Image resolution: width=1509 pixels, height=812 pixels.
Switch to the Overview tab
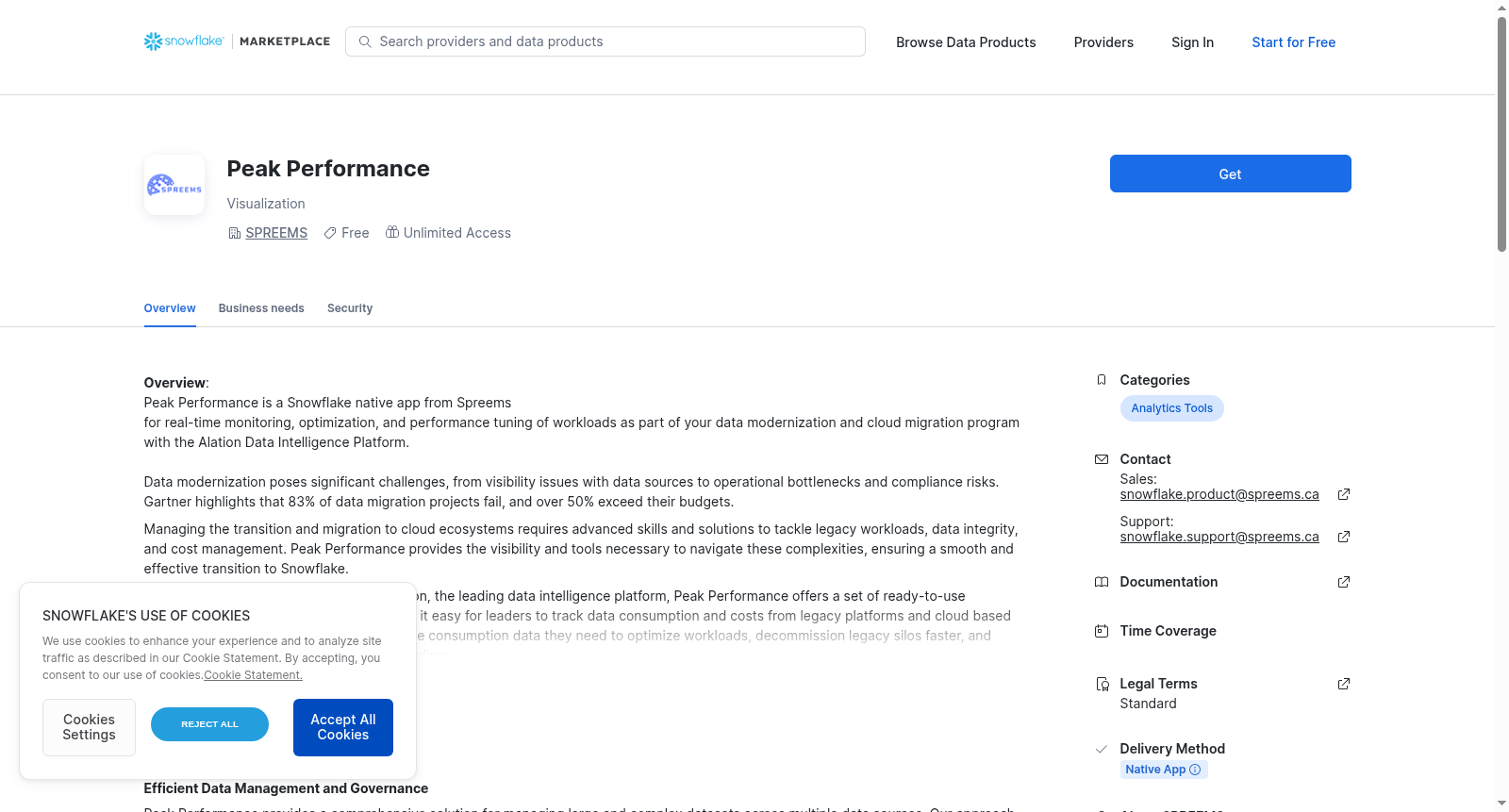pyautogui.click(x=170, y=308)
